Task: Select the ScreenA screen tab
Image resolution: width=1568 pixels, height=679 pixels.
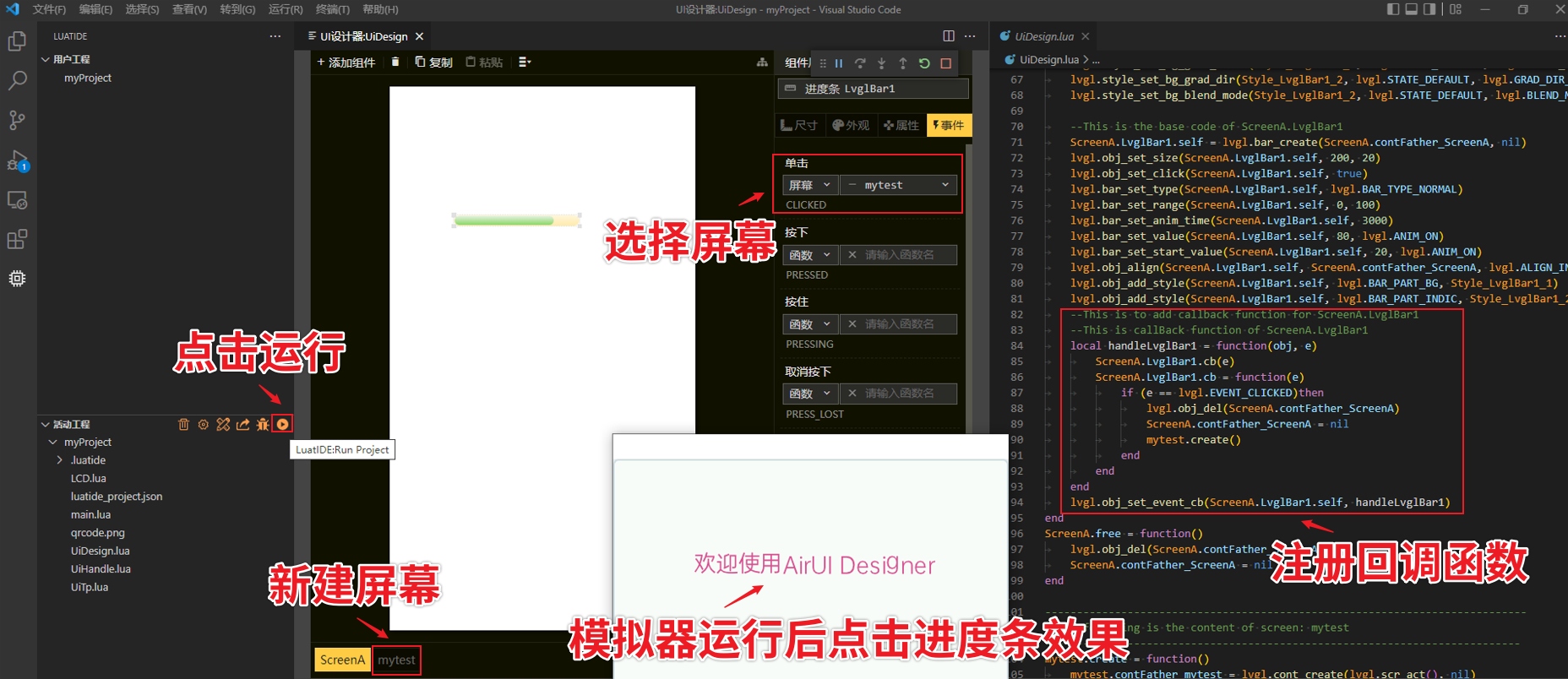Action: [x=342, y=660]
